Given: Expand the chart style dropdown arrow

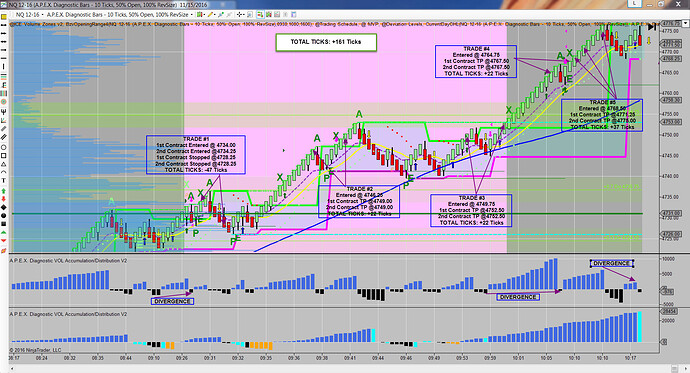Looking at the screenshot, I should pos(205,15).
